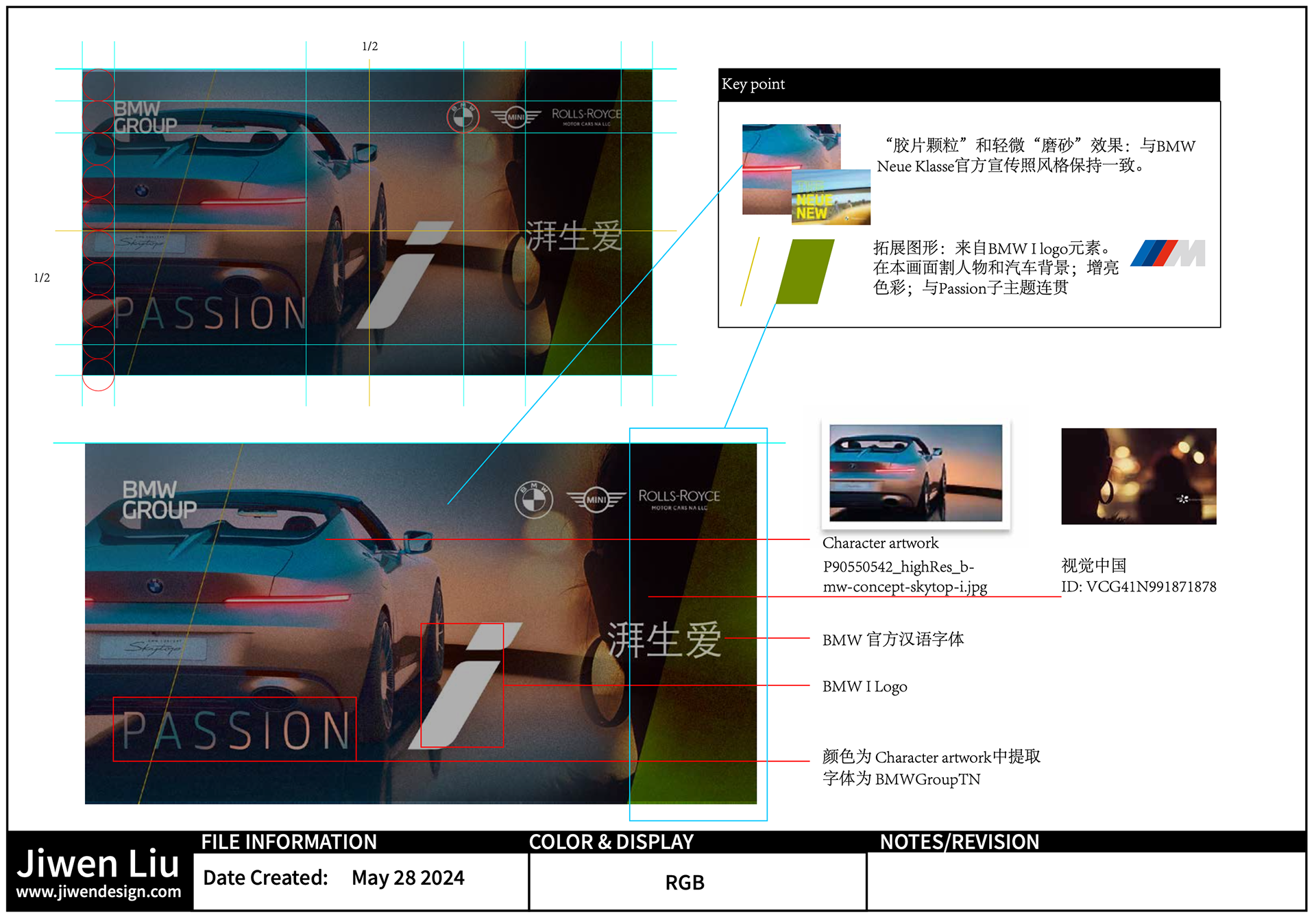This screenshot has width=1316, height=919.
Task: Click the PASSION text in lower artwork
Action: tap(235, 731)
